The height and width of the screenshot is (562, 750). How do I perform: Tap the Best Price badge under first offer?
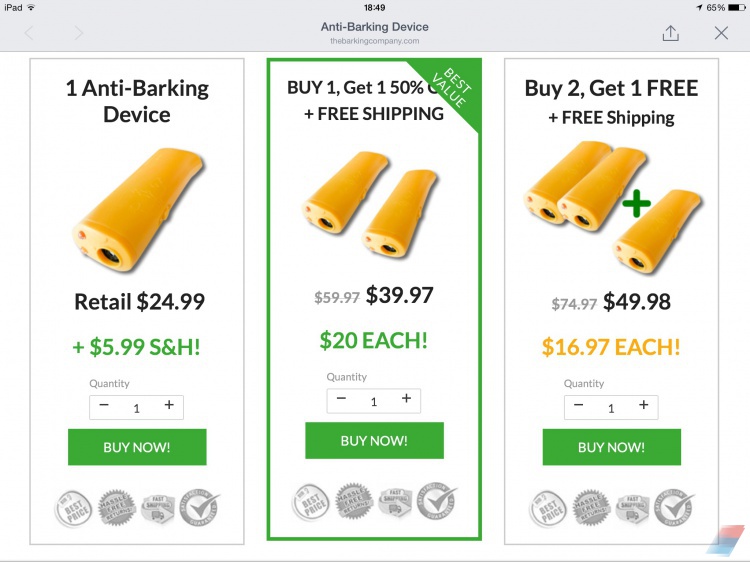coord(73,509)
